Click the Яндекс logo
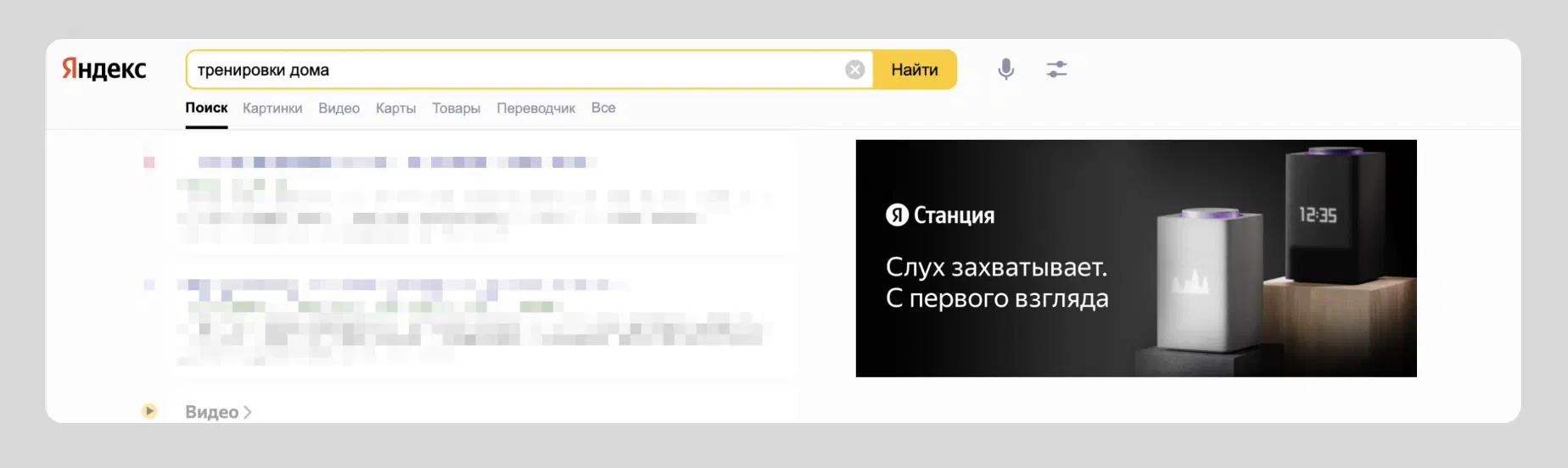The height and width of the screenshot is (468, 1568). (x=104, y=70)
